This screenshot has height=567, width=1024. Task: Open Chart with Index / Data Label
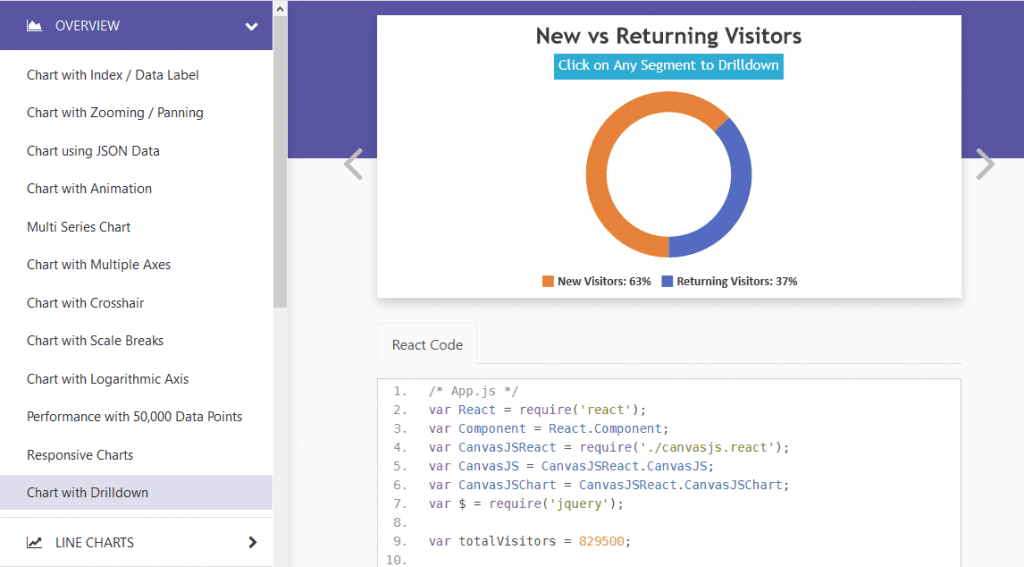click(112, 75)
